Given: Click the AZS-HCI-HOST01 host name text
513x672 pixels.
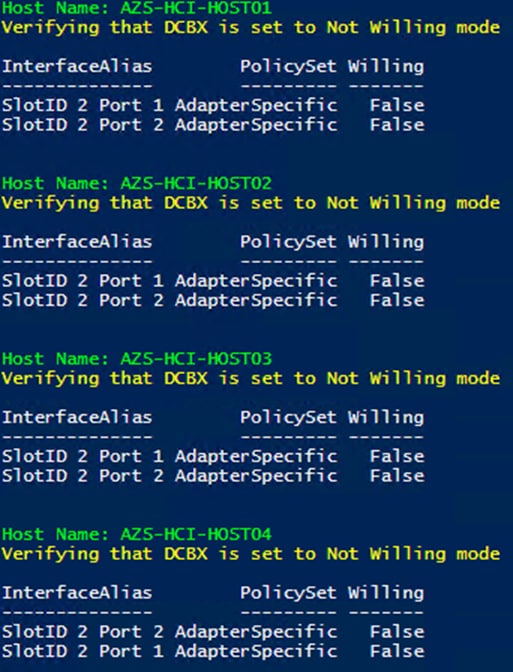Looking at the screenshot, I should pos(195,8).
